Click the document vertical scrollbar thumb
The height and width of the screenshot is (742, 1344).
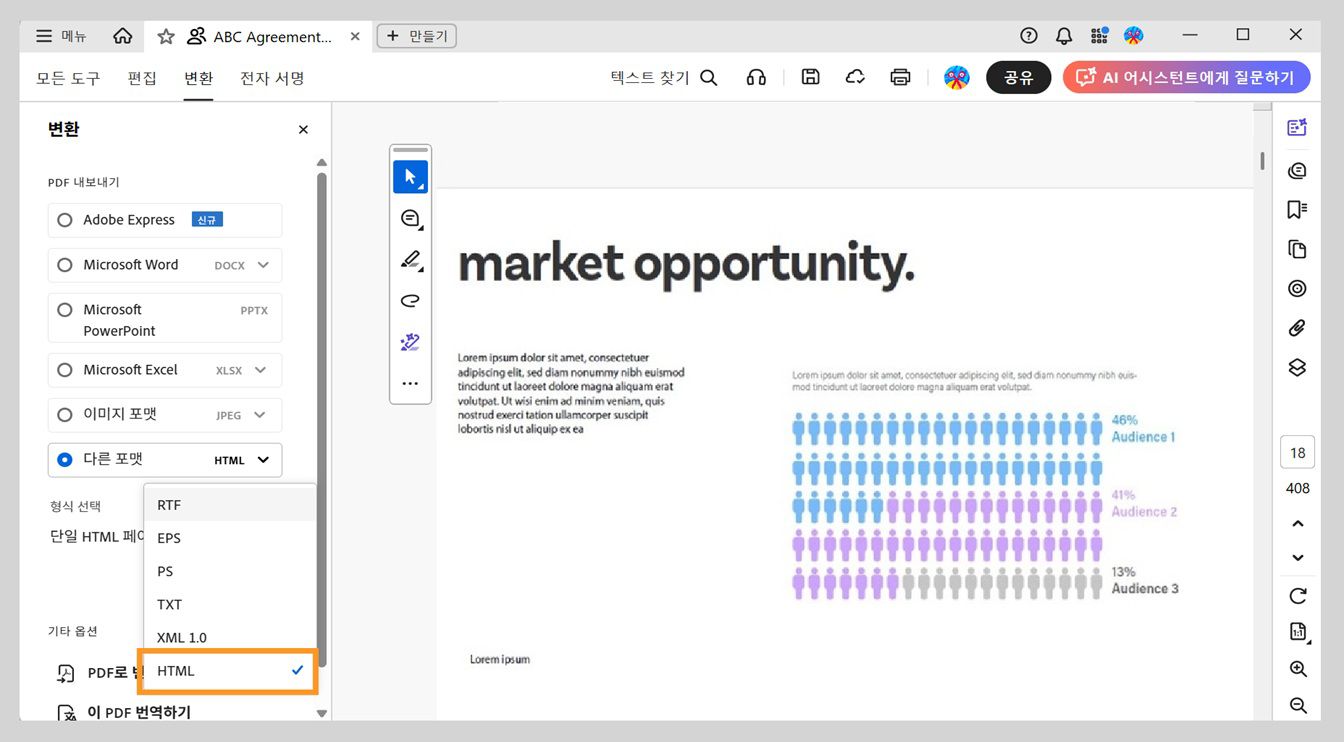click(1263, 161)
